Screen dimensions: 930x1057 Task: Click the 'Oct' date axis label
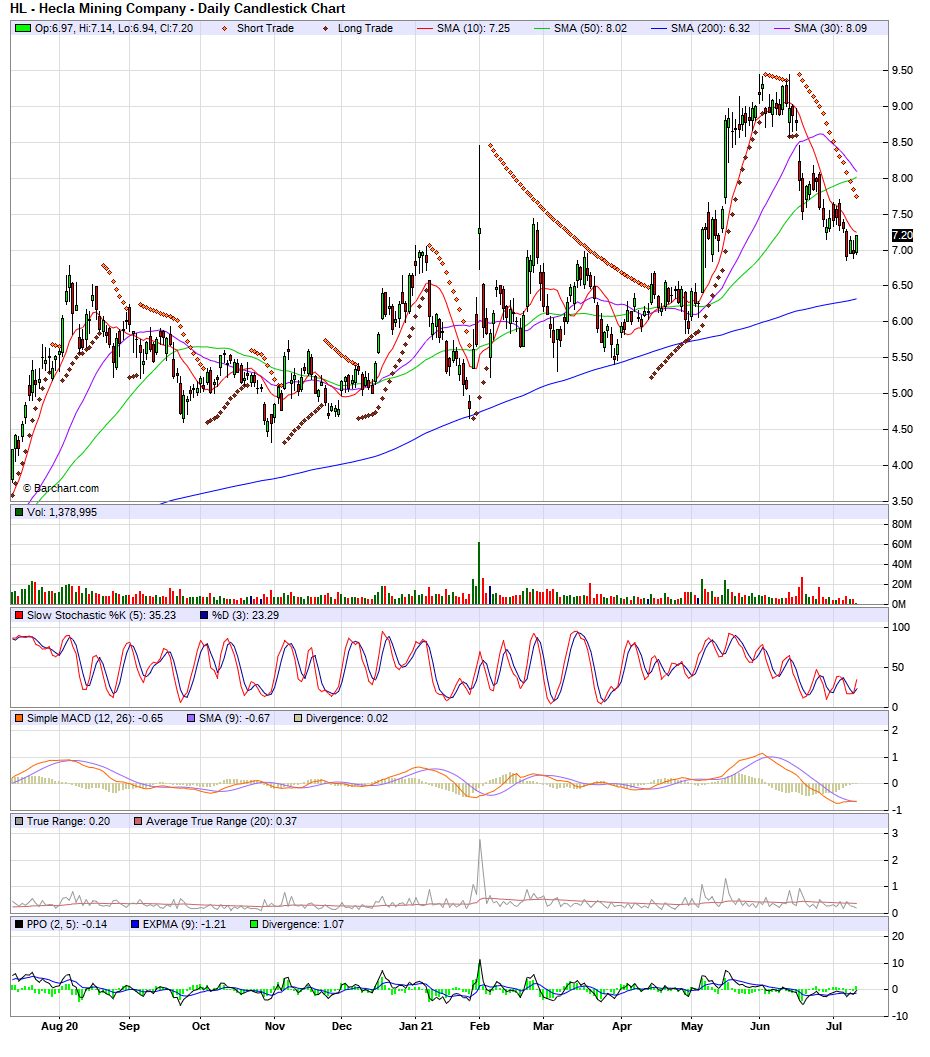tap(201, 1027)
